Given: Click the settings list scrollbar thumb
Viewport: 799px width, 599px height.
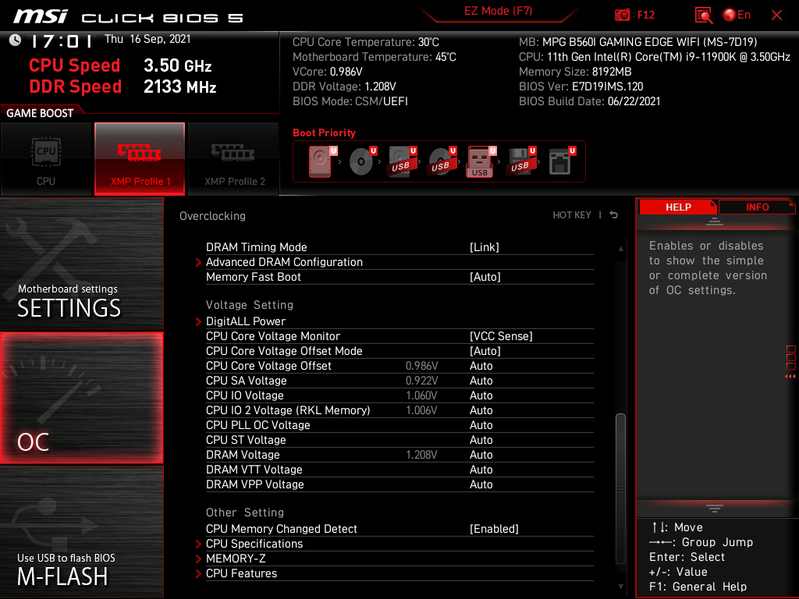Looking at the screenshot, I should pos(620,488).
